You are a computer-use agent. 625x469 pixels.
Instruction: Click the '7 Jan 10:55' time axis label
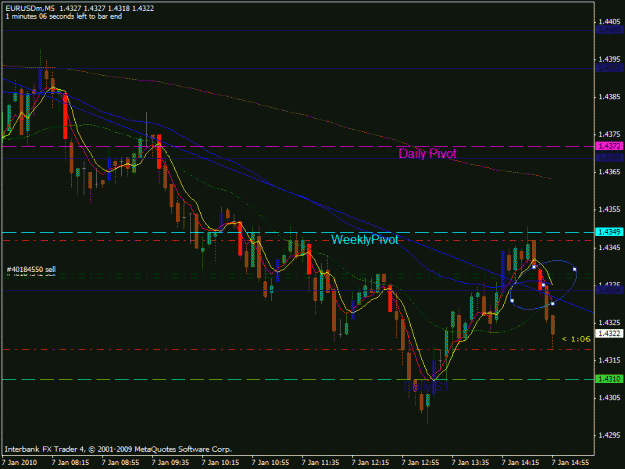(271, 463)
